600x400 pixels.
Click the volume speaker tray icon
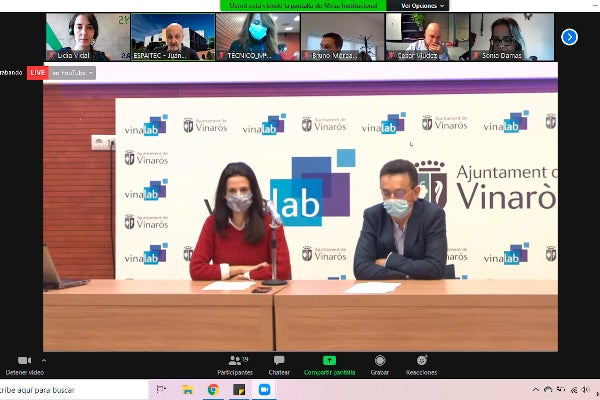(x=585, y=390)
